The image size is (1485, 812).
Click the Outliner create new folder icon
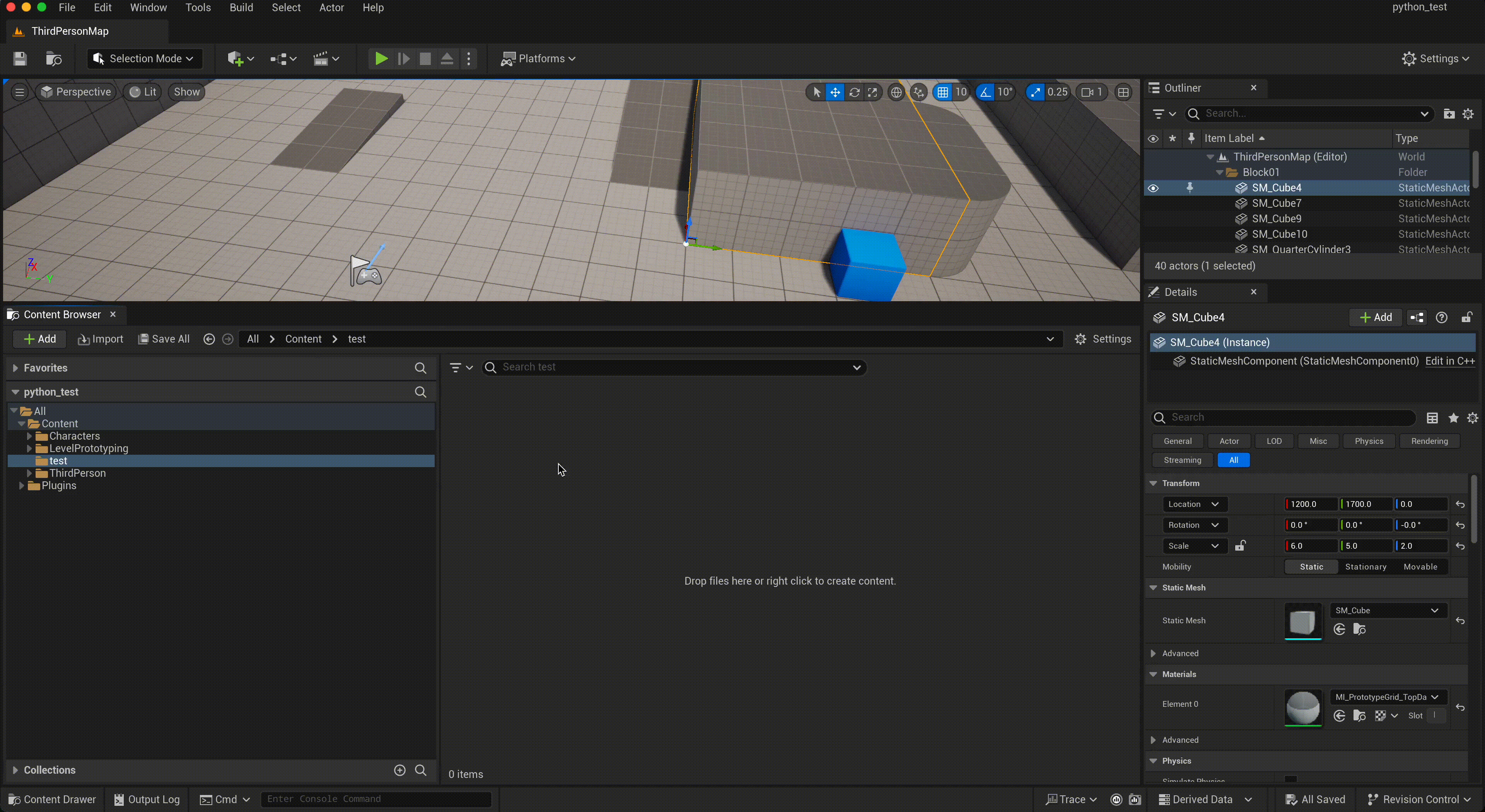(1449, 114)
